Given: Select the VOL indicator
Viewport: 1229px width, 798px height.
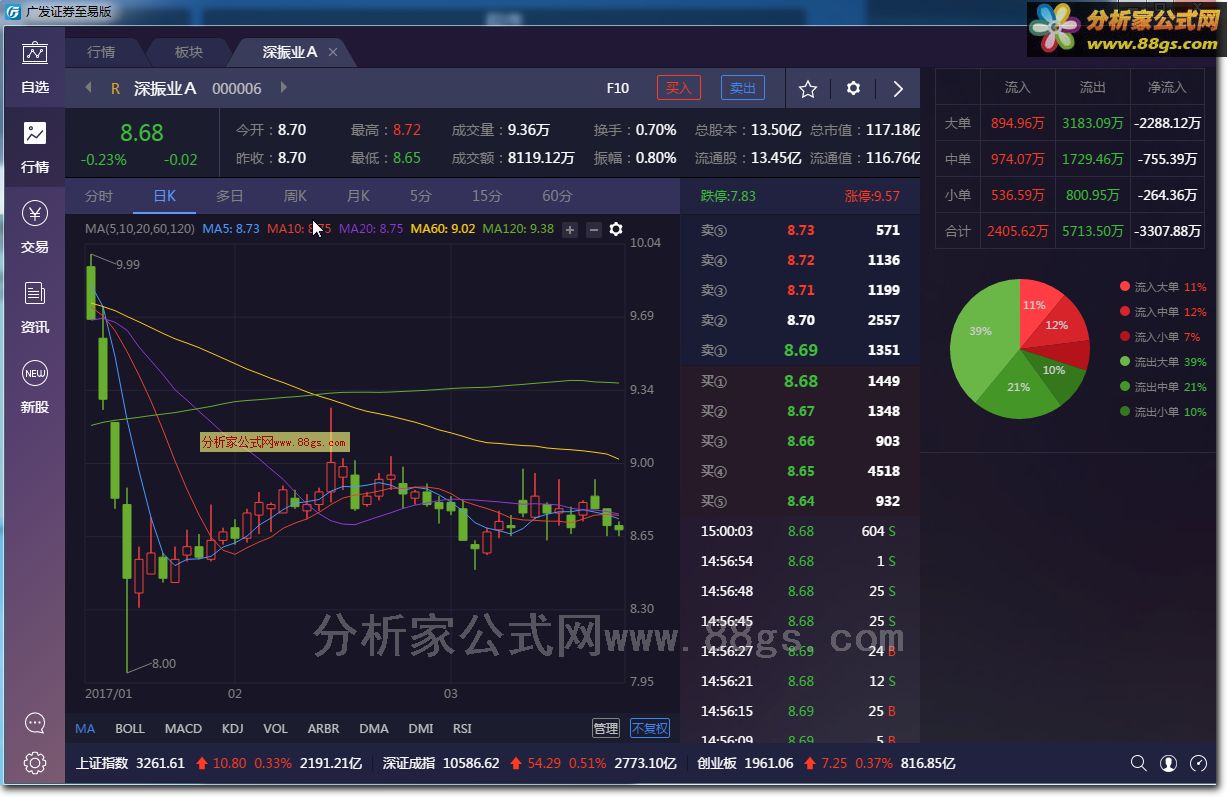Looking at the screenshot, I should tap(275, 729).
